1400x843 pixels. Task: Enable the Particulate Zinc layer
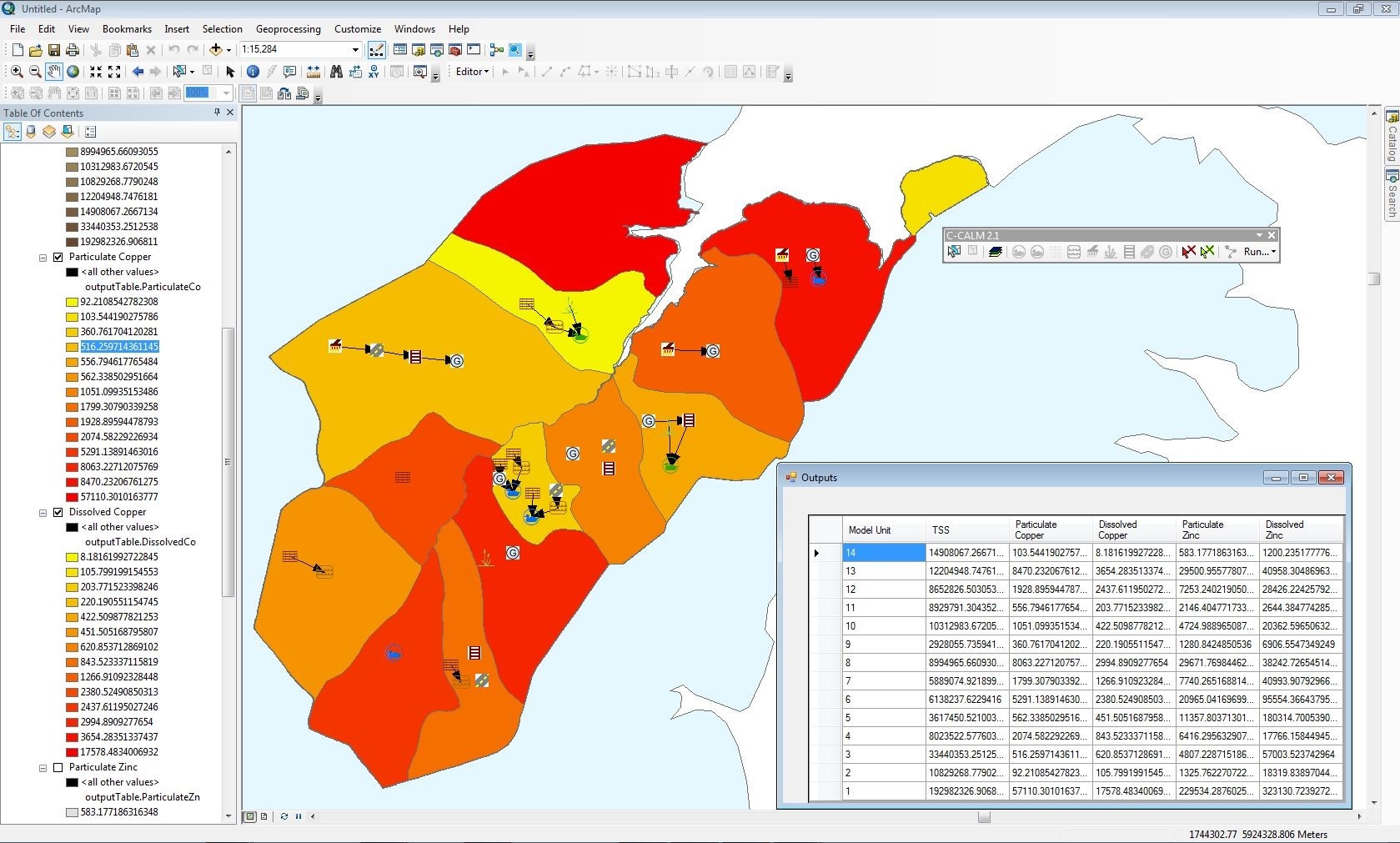coord(58,767)
